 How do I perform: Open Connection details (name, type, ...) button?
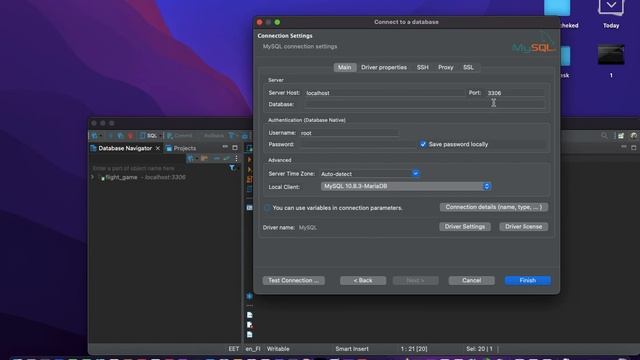(x=494, y=207)
